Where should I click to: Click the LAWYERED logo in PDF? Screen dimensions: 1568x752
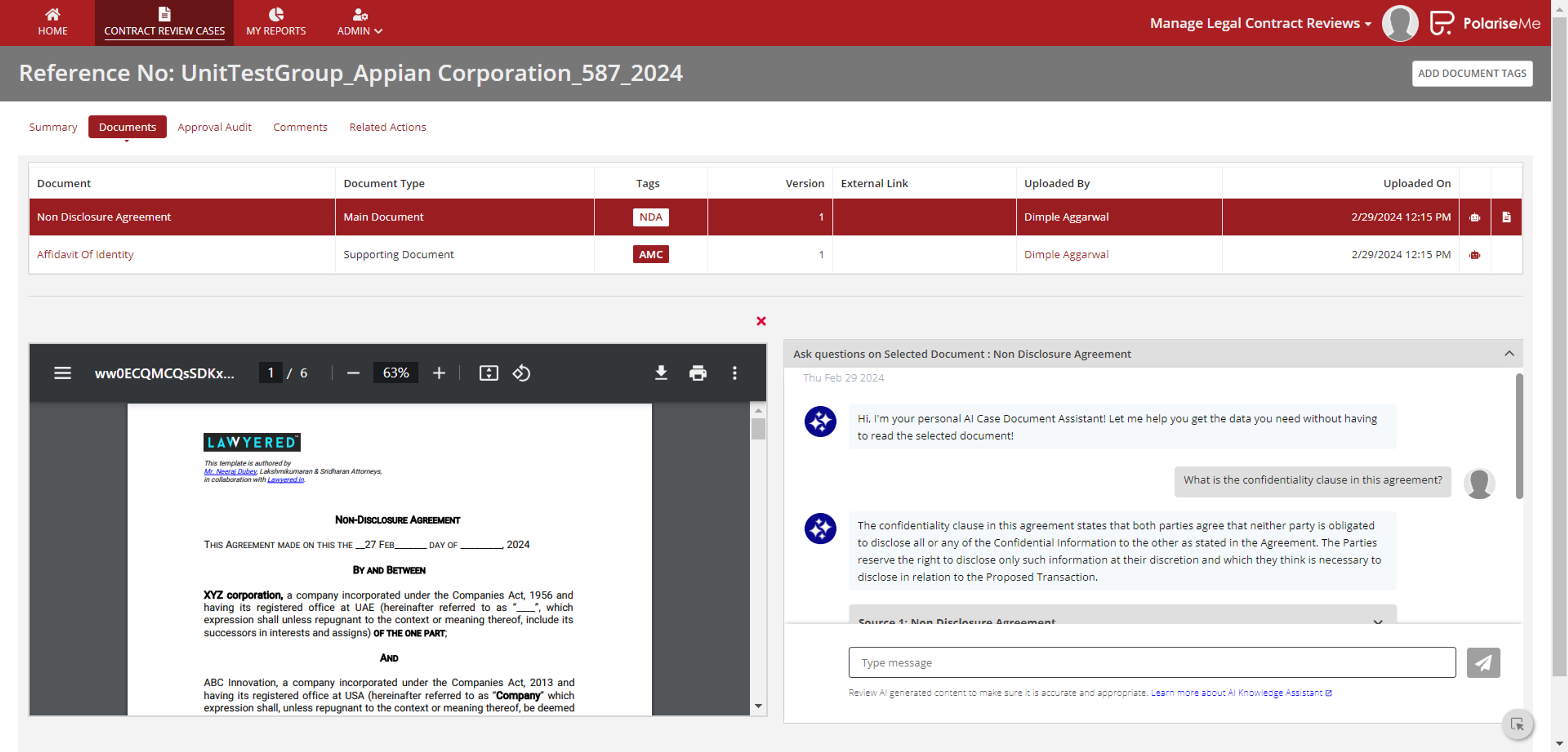(x=252, y=442)
